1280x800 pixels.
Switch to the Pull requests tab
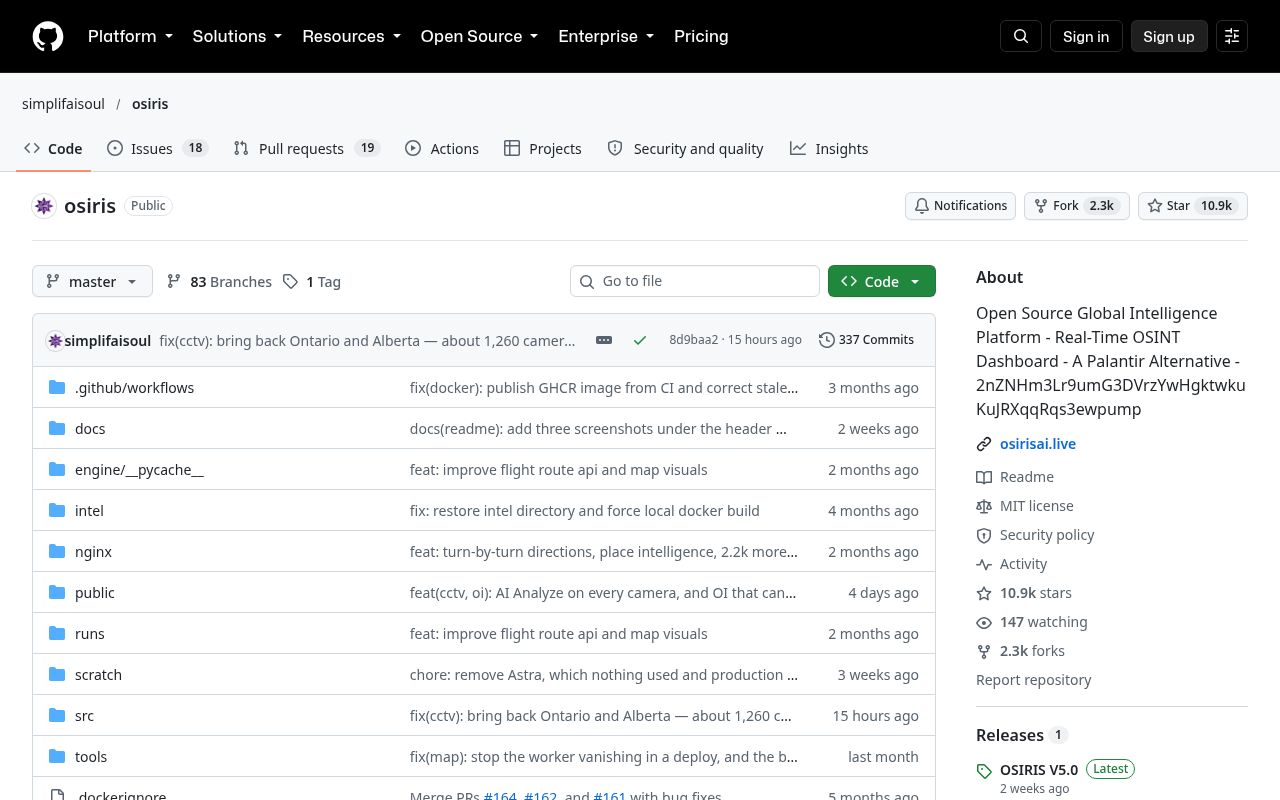click(306, 148)
